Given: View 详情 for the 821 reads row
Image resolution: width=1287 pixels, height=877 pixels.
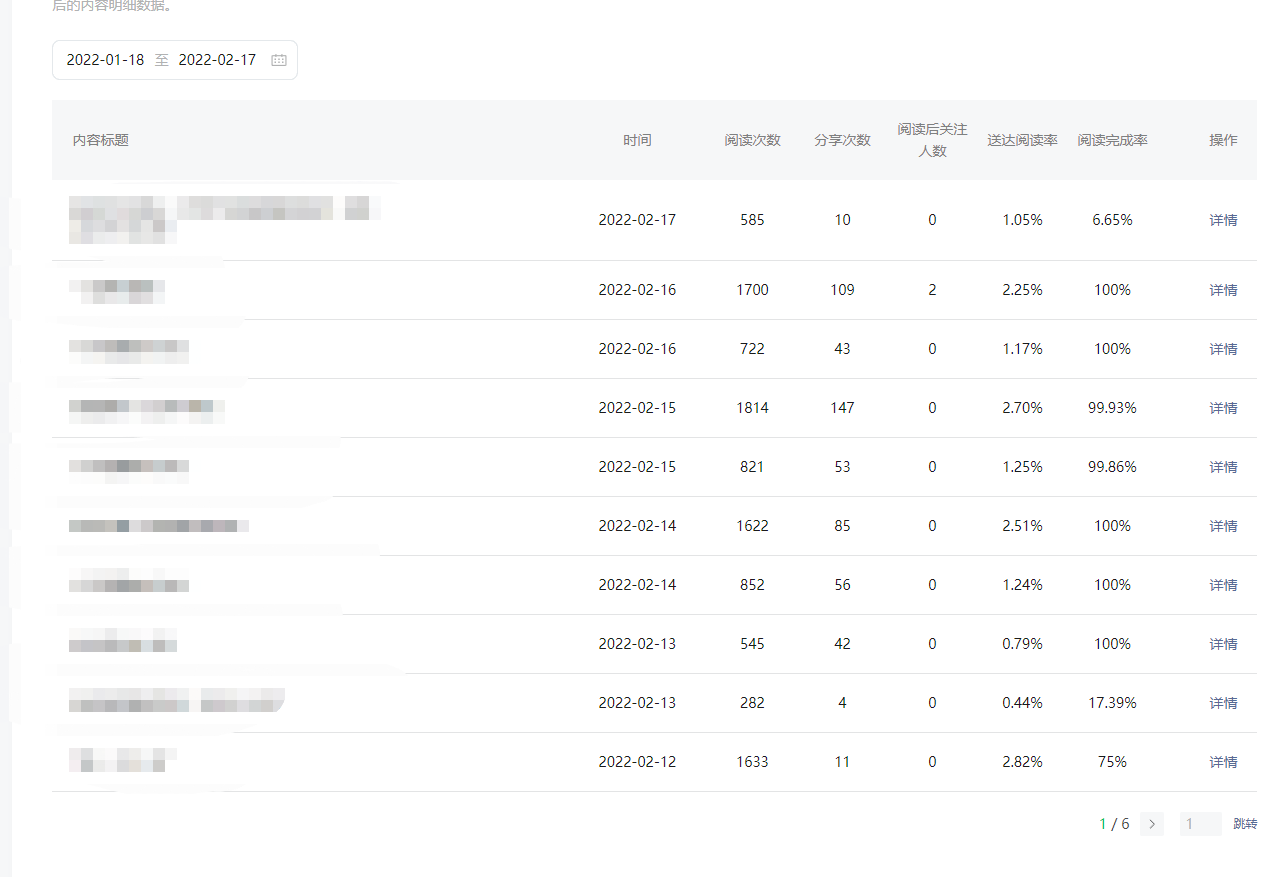Looking at the screenshot, I should tap(1223, 467).
